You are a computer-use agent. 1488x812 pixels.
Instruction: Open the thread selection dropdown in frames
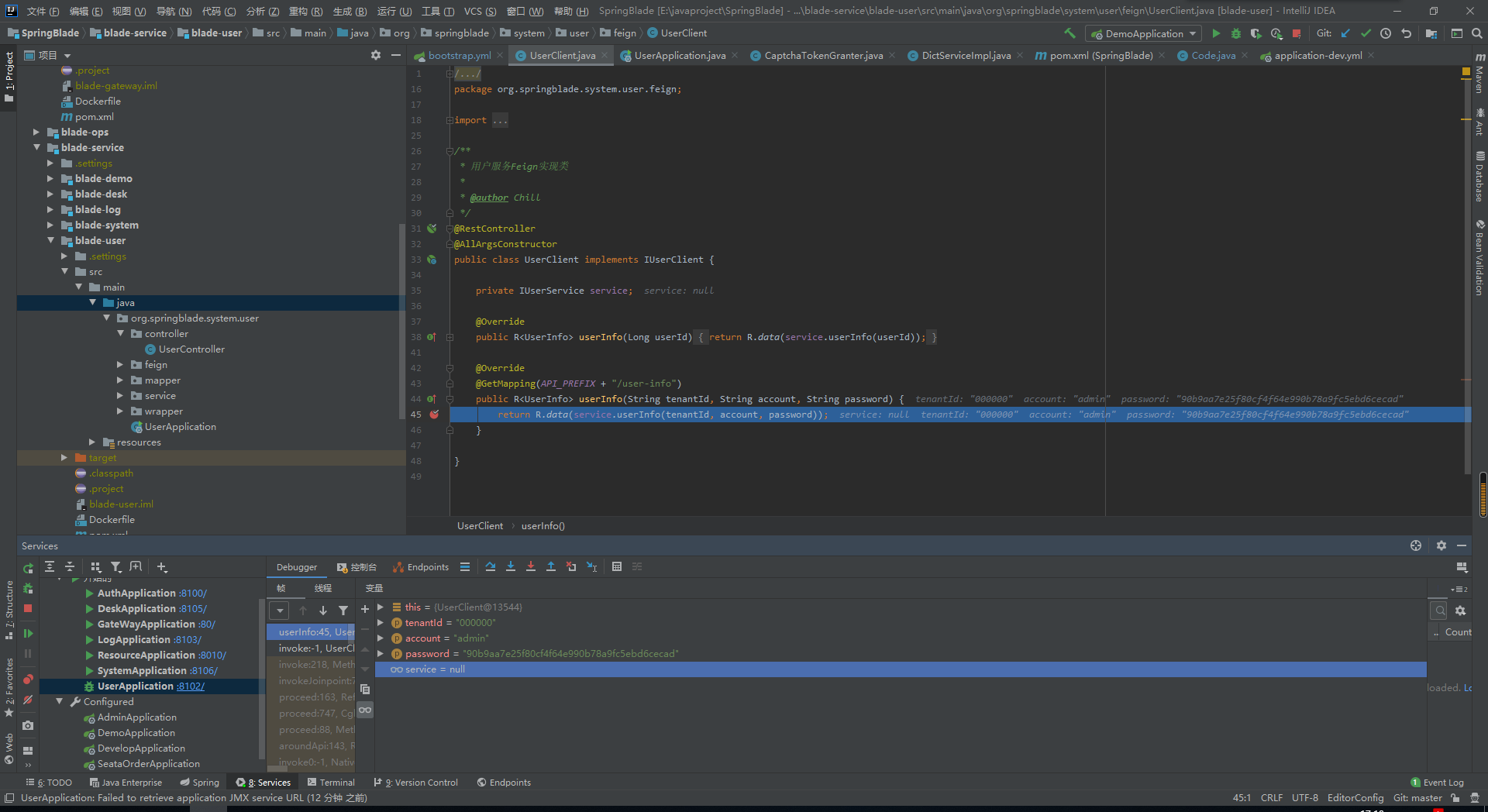tap(280, 611)
